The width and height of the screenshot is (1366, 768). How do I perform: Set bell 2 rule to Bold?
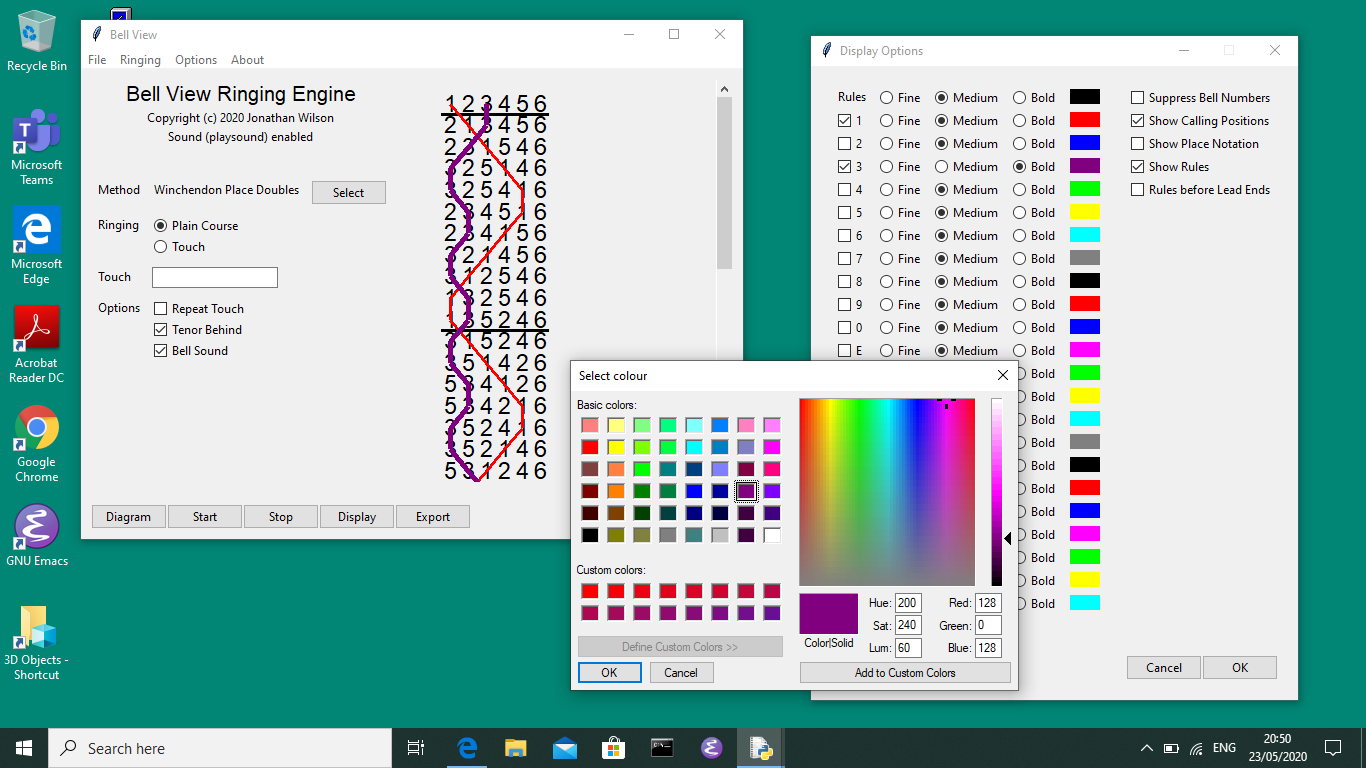click(x=1020, y=144)
